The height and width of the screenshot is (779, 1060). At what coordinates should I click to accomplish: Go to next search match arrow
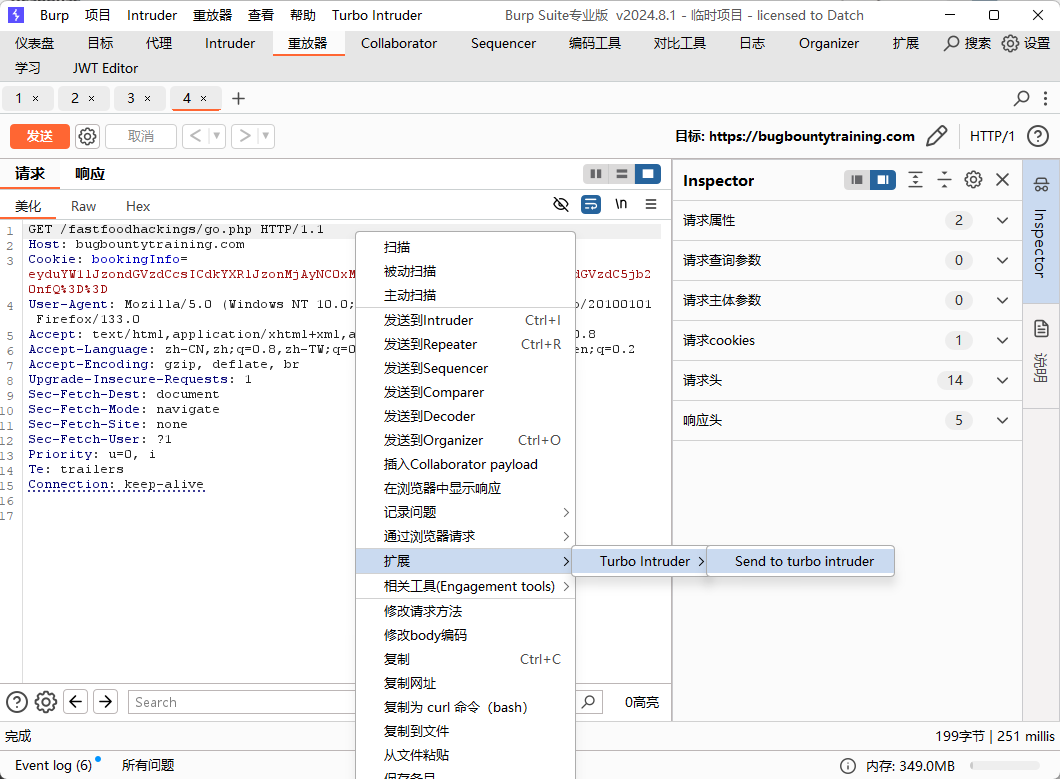point(105,702)
